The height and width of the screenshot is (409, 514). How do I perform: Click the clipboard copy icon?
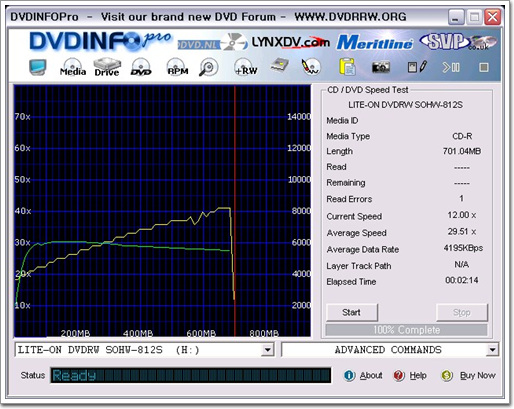(x=347, y=66)
